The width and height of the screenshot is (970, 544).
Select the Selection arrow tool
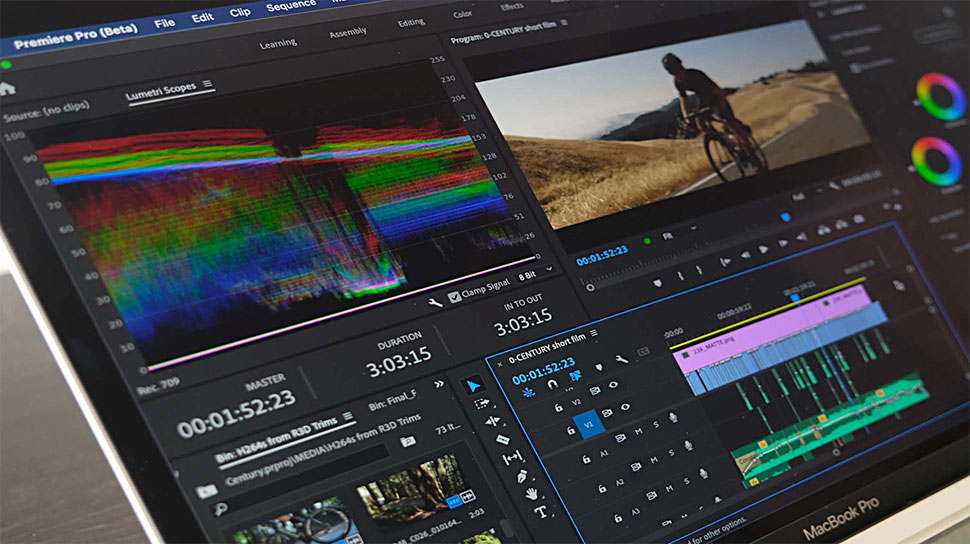tap(473, 386)
